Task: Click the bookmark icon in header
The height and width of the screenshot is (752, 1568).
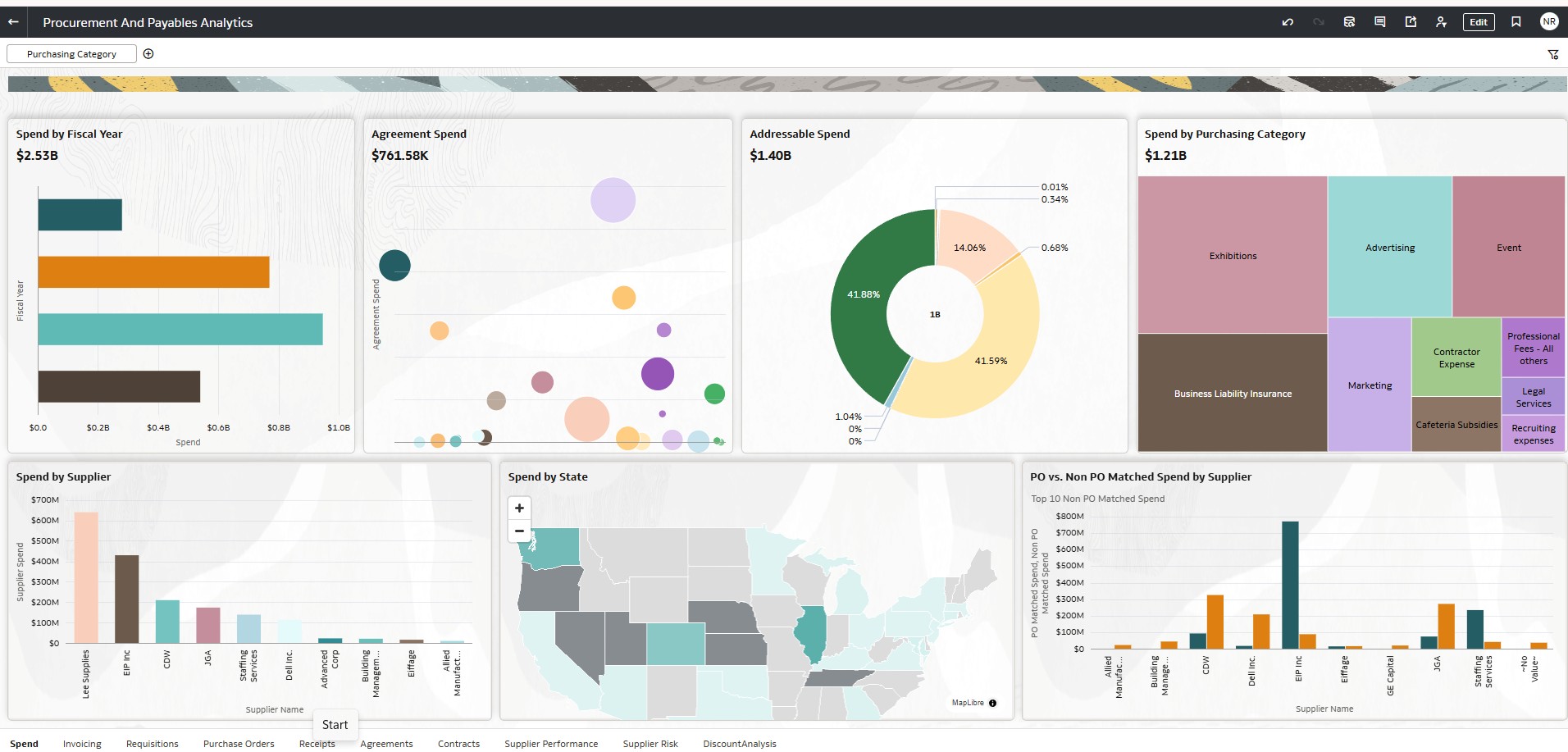Action: [x=1516, y=22]
